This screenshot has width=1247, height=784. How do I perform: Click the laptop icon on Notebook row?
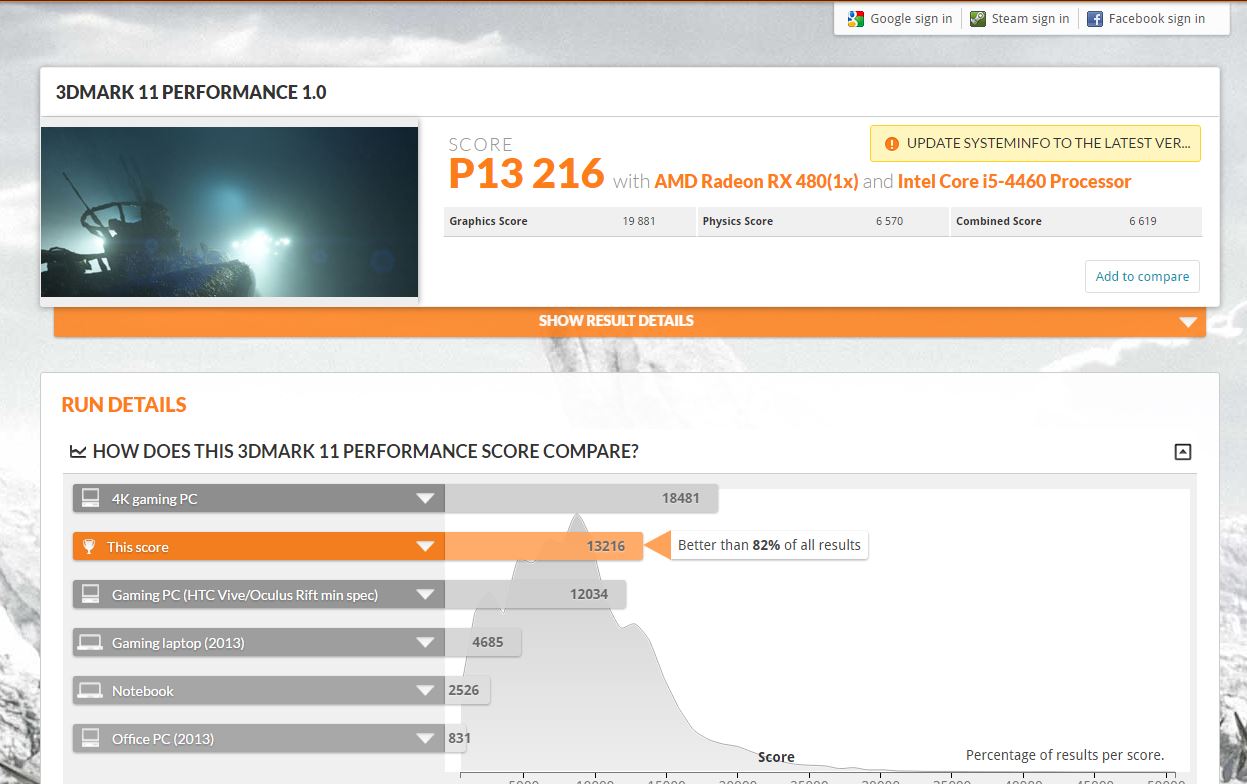tap(90, 690)
